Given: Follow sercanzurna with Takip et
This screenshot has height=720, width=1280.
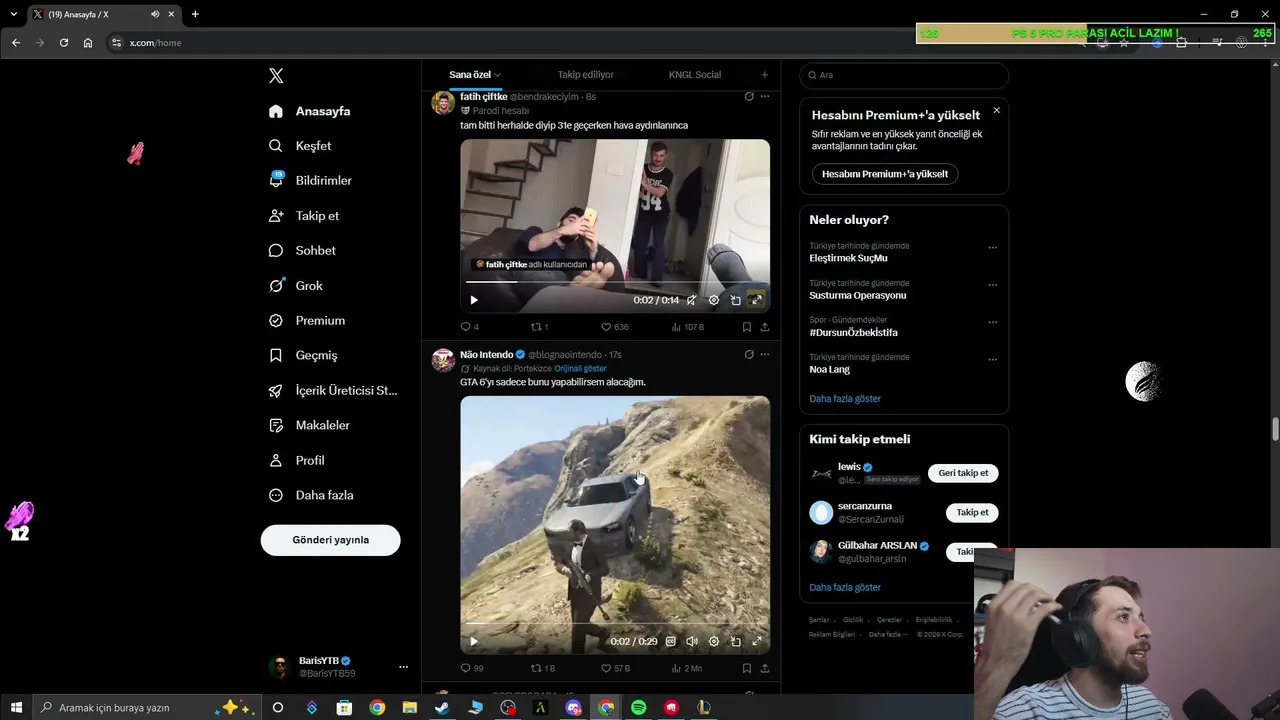Looking at the screenshot, I should point(972,513).
